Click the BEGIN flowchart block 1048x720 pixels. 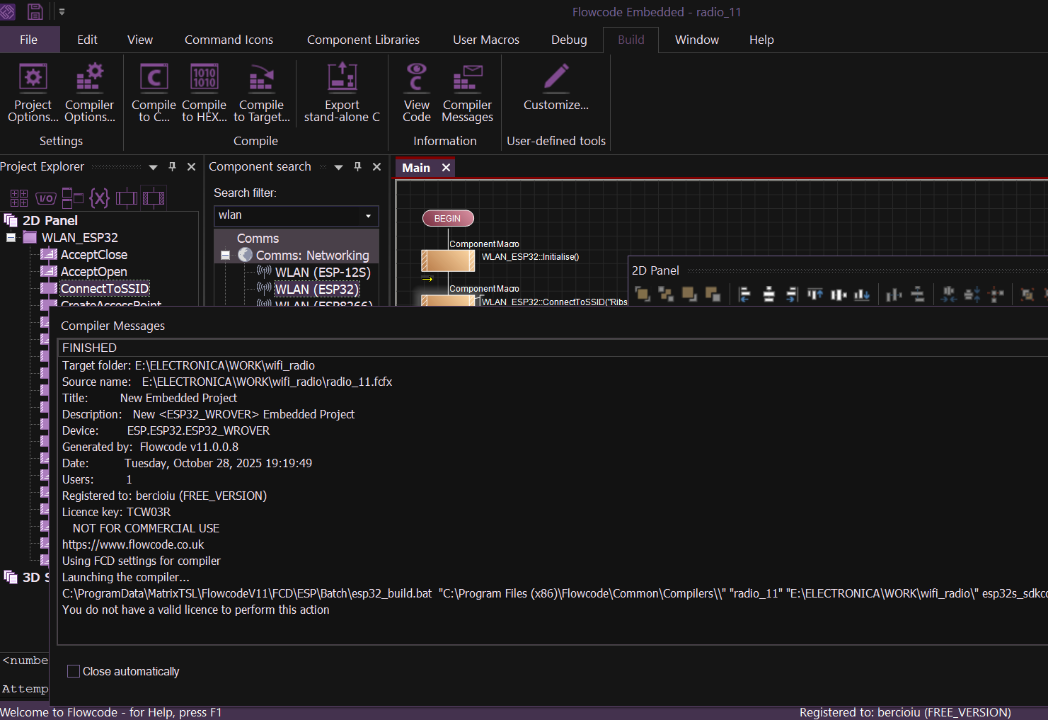pos(447,218)
